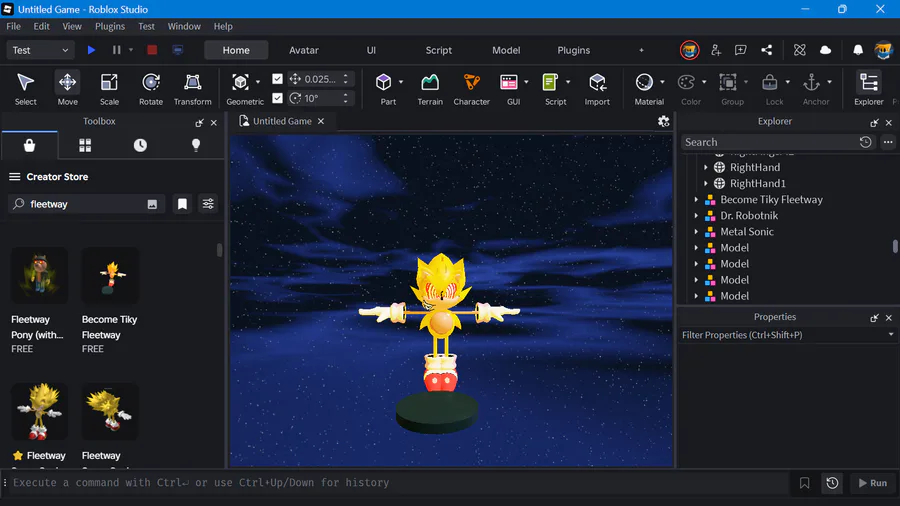Open the Toolbox lightbulb tab

[x=196, y=145]
